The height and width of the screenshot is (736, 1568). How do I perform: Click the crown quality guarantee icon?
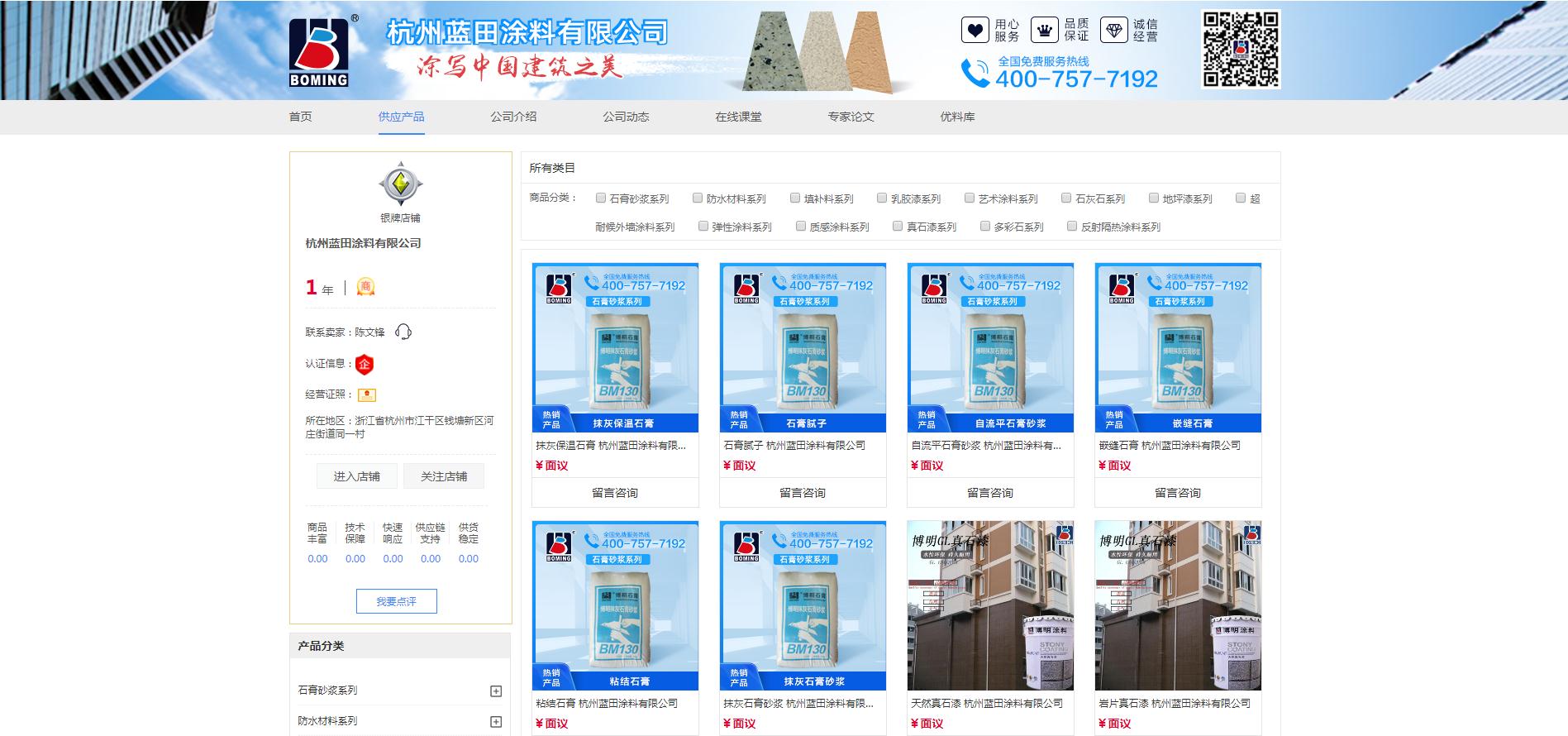point(1045,31)
